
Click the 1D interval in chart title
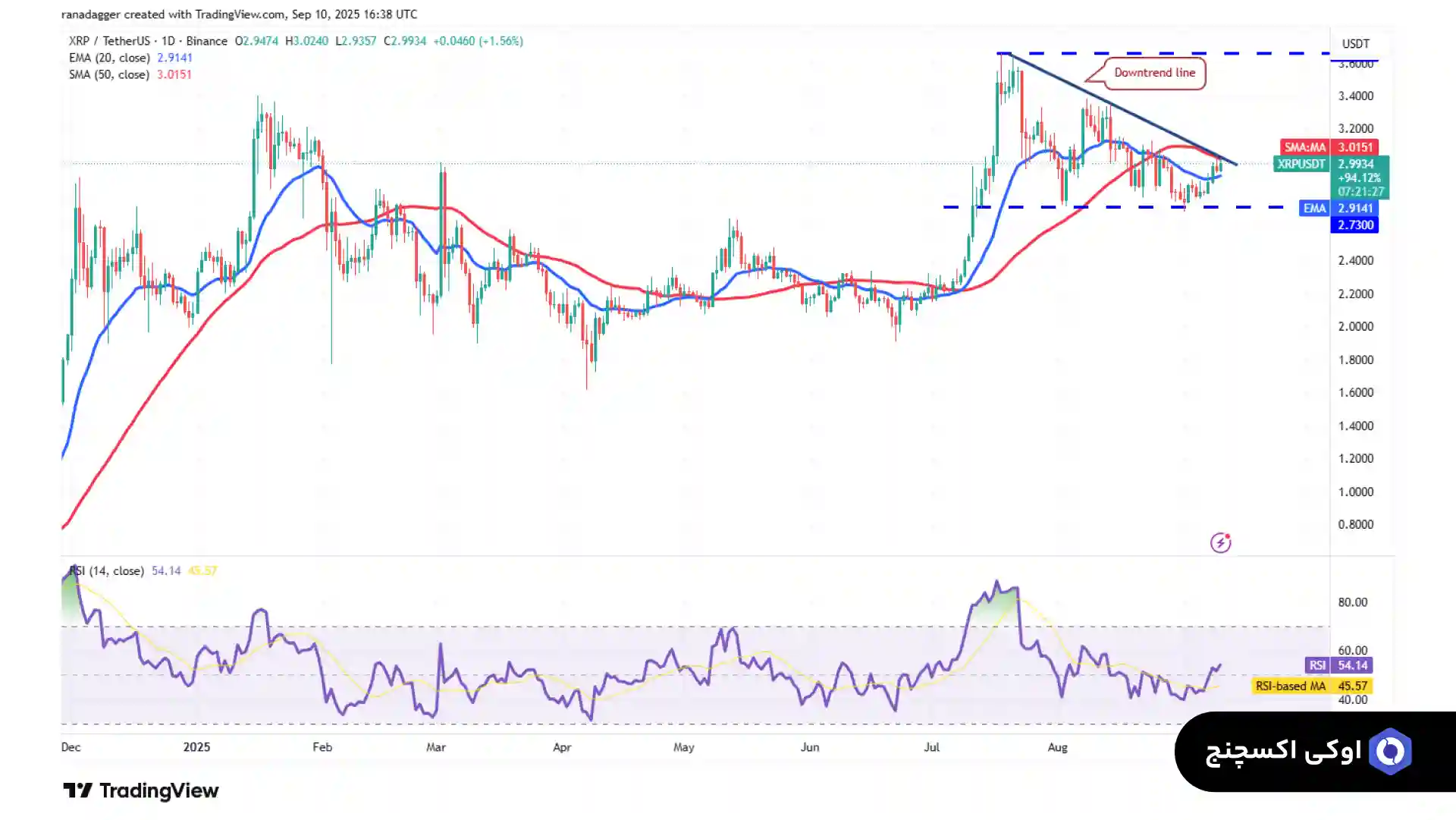pyautogui.click(x=168, y=41)
